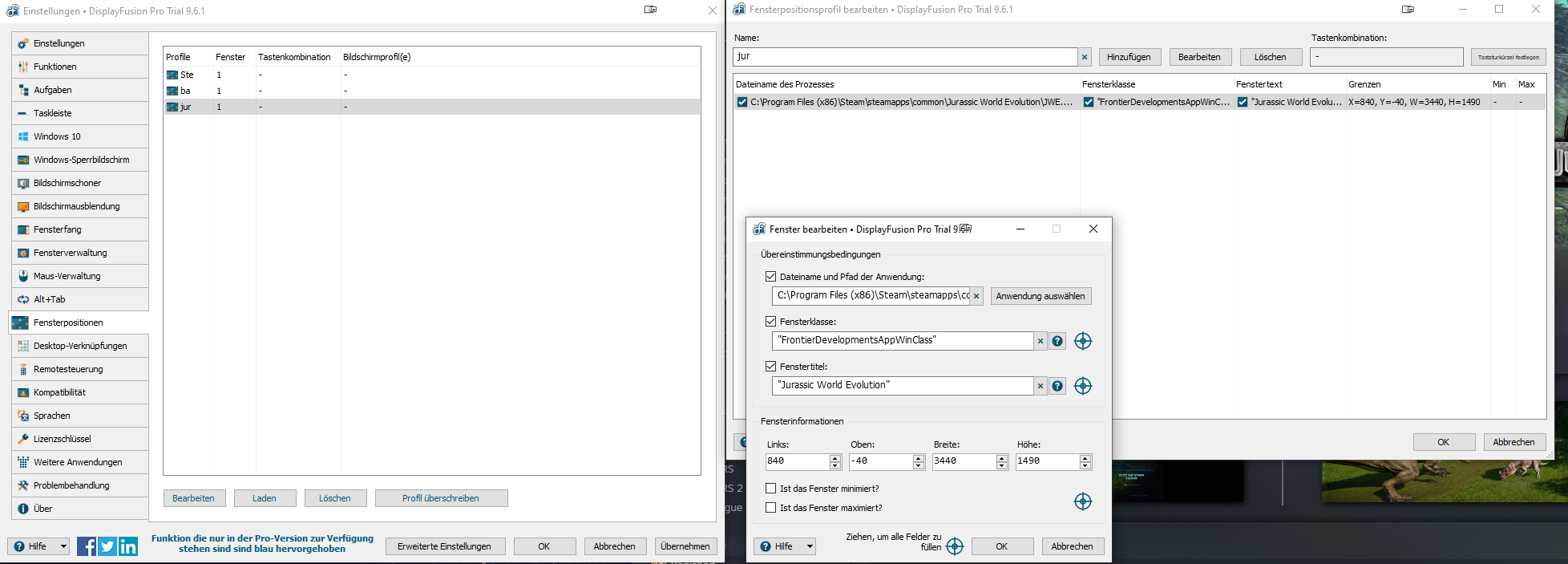Select the 'ba' profile row

(x=431, y=91)
